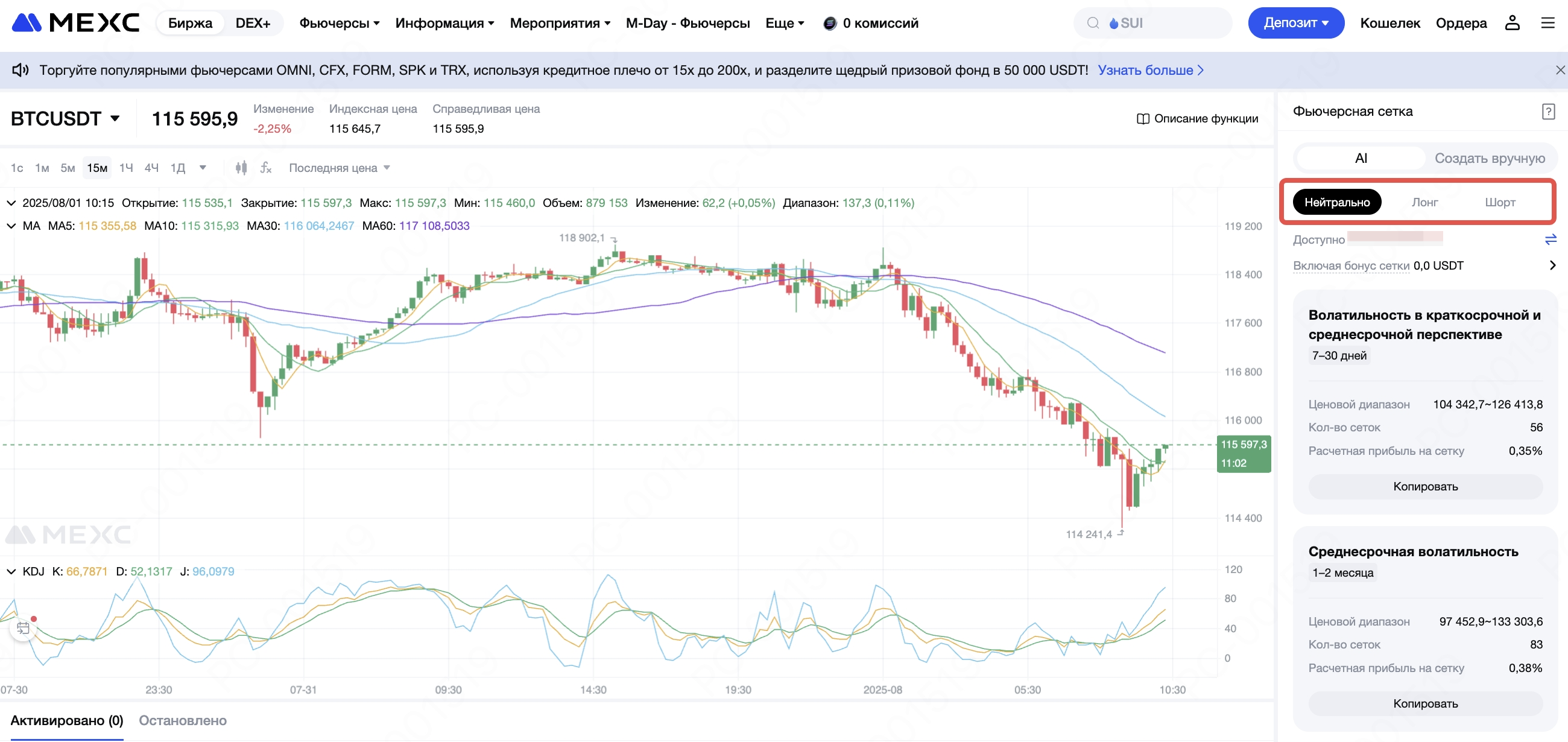Click the chart low label 114 241,4
This screenshot has width=1568, height=742.
click(1089, 534)
